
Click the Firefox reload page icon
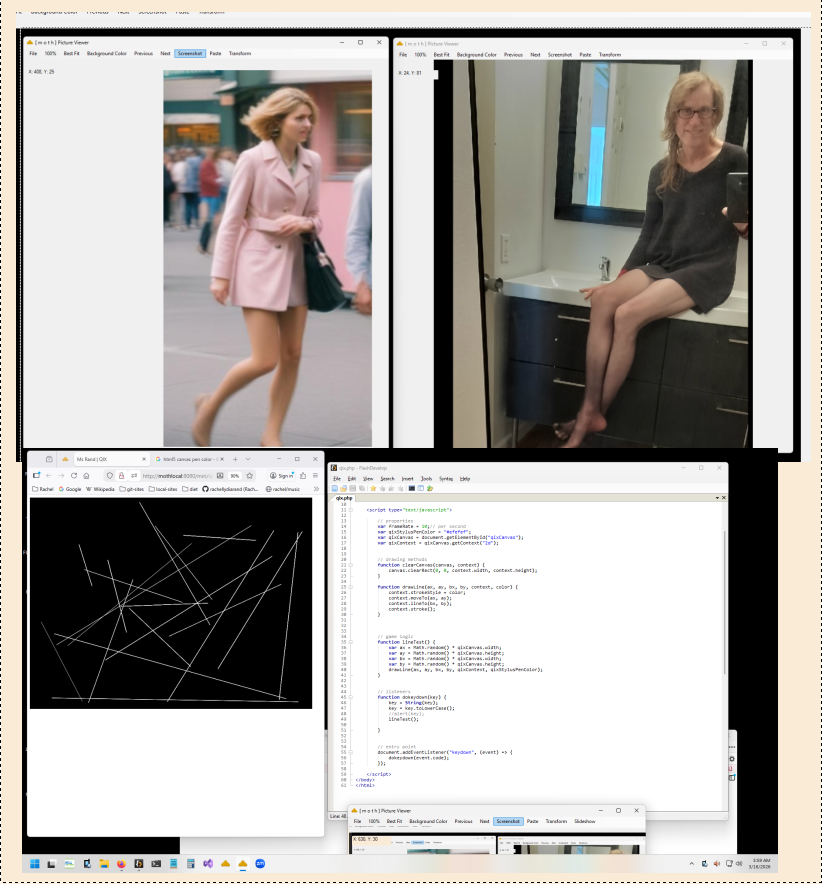pos(73,475)
